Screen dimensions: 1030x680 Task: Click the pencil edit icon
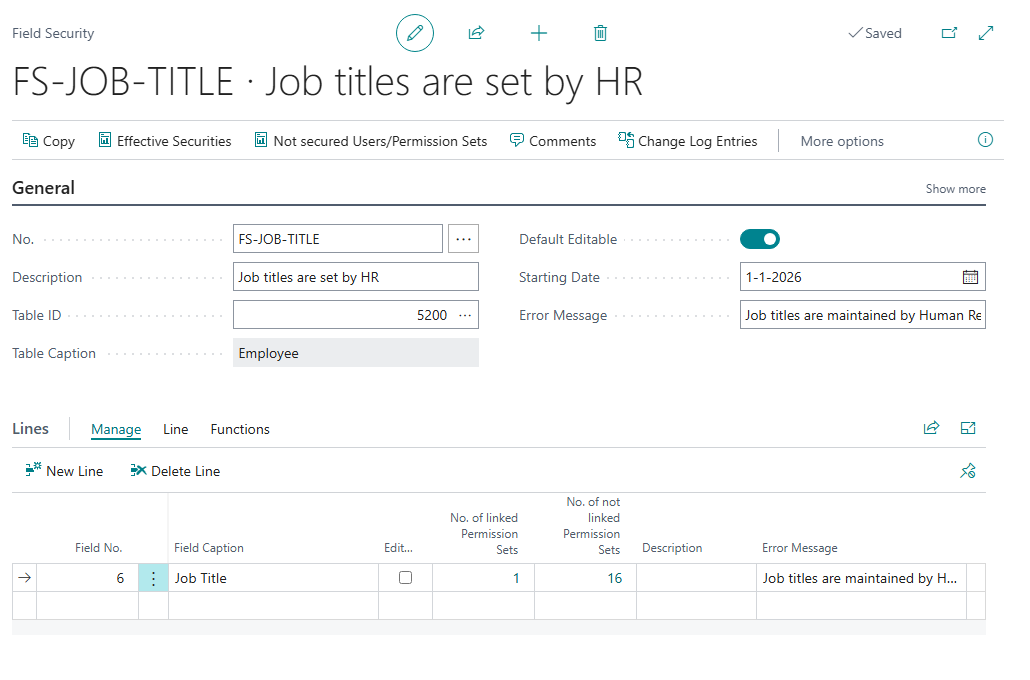click(x=414, y=33)
